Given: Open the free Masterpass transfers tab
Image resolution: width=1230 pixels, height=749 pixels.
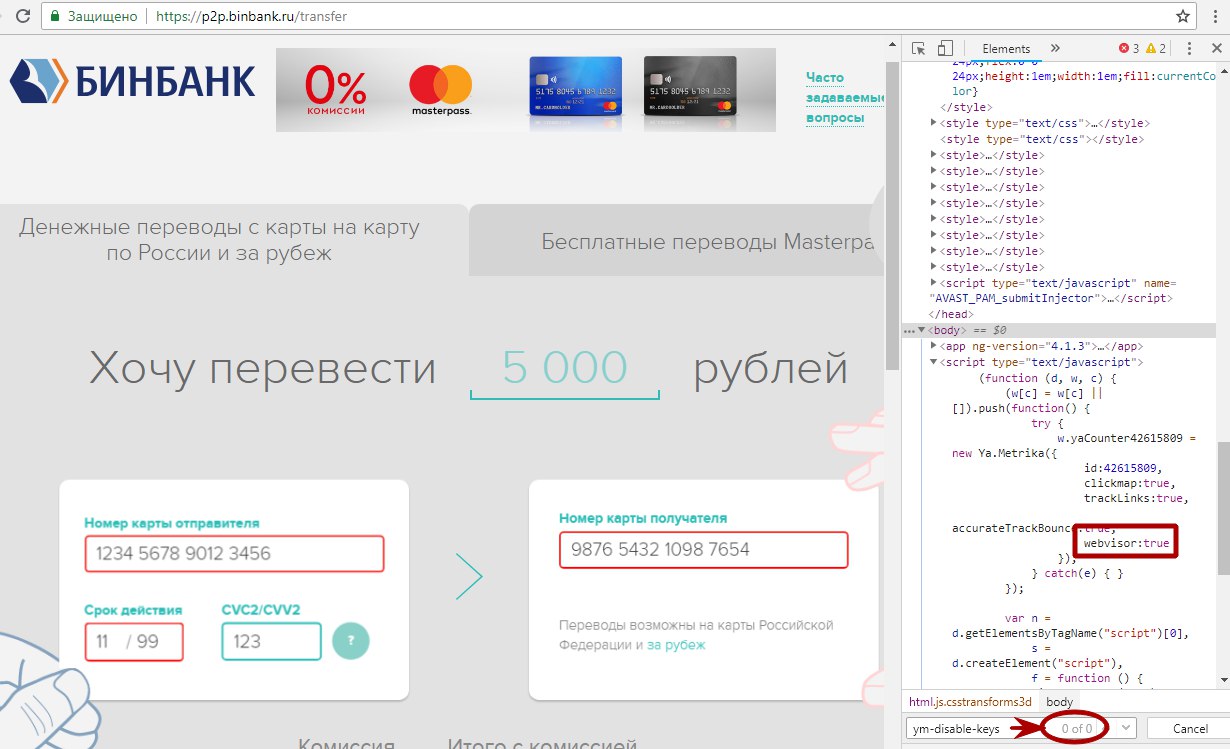Looking at the screenshot, I should pos(677,241).
